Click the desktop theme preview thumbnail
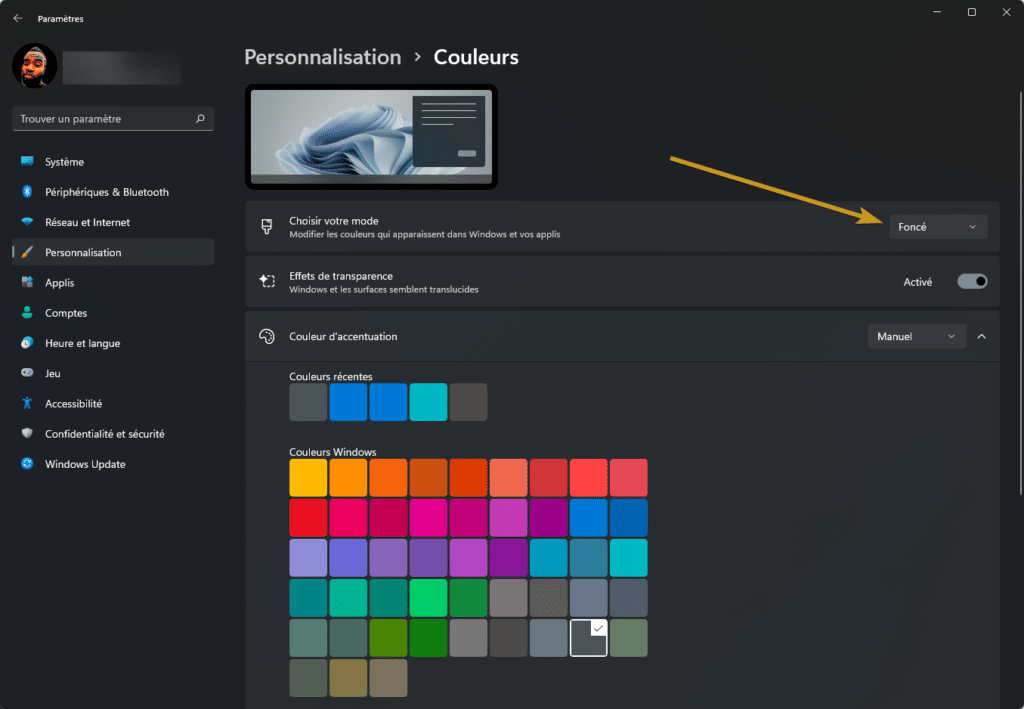 (x=371, y=136)
